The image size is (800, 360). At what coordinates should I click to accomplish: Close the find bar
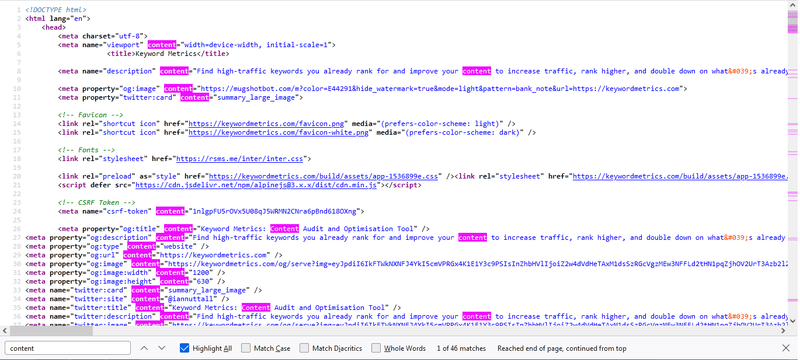pyautogui.click(x=786, y=348)
